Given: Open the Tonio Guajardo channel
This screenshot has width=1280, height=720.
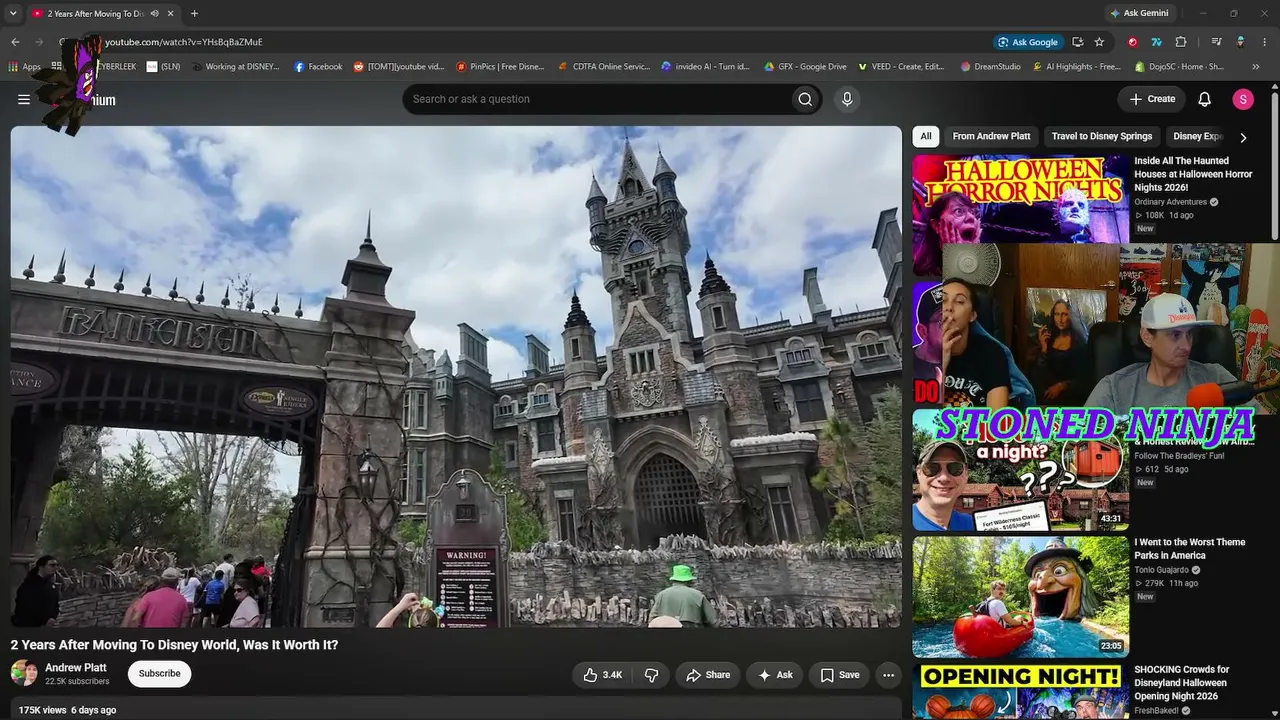Looking at the screenshot, I should click(x=1162, y=570).
